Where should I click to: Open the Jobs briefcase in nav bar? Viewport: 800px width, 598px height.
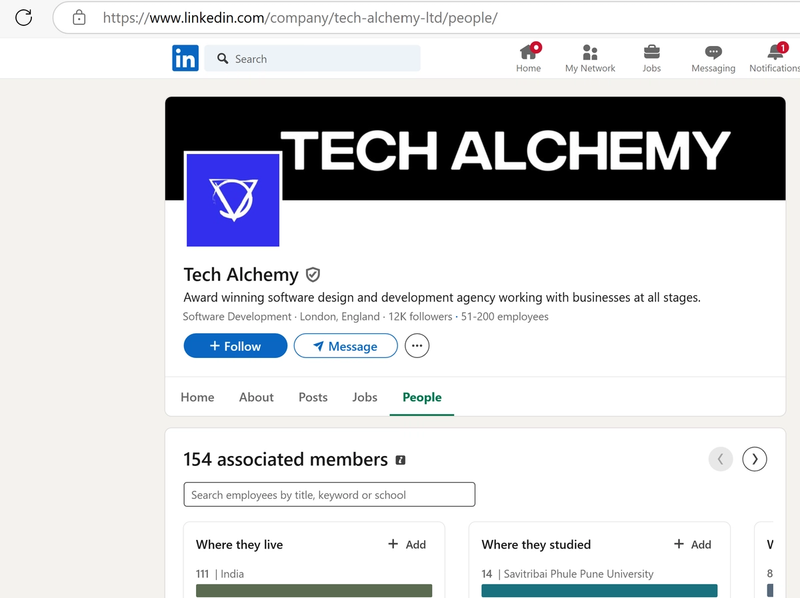click(652, 58)
